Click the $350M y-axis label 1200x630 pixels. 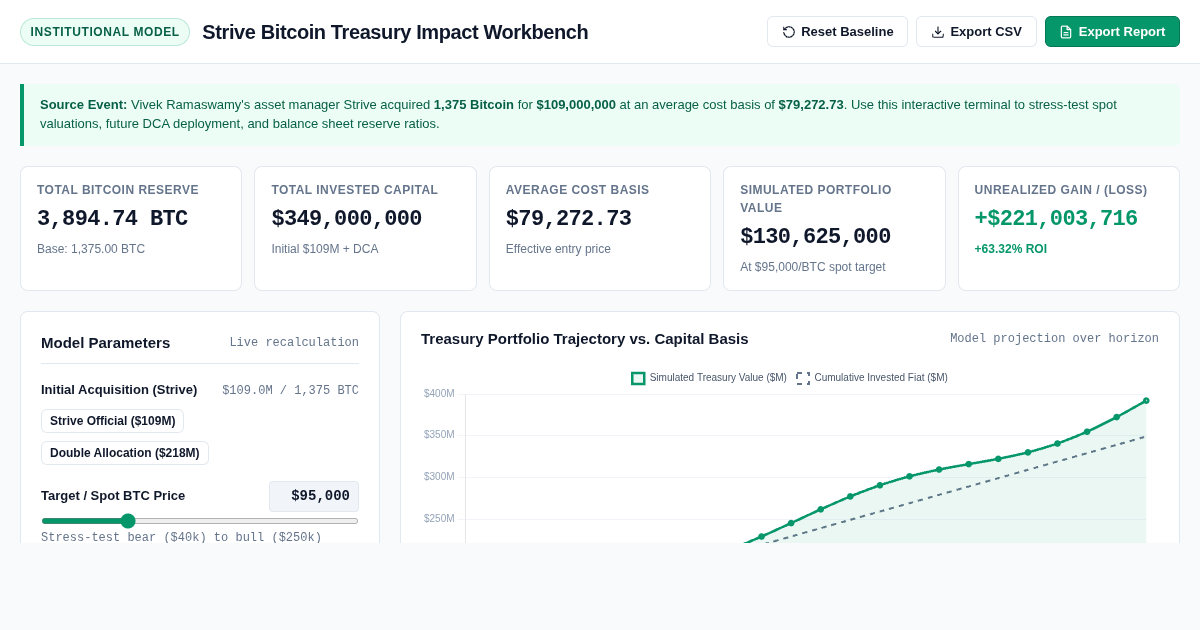point(439,435)
